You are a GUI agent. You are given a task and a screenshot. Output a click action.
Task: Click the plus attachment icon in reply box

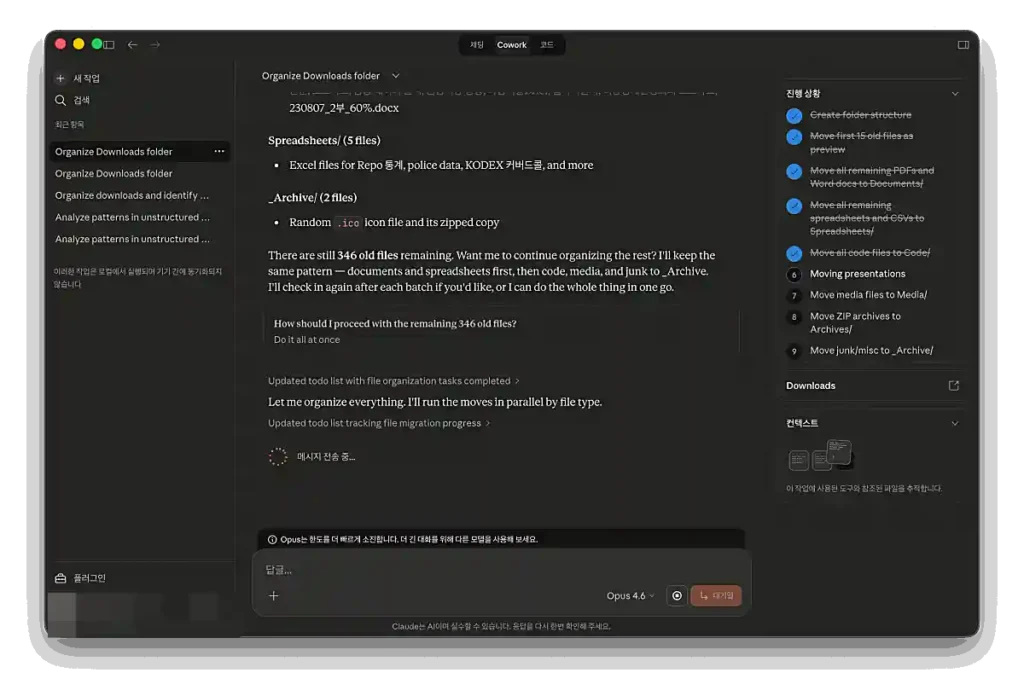tap(274, 596)
